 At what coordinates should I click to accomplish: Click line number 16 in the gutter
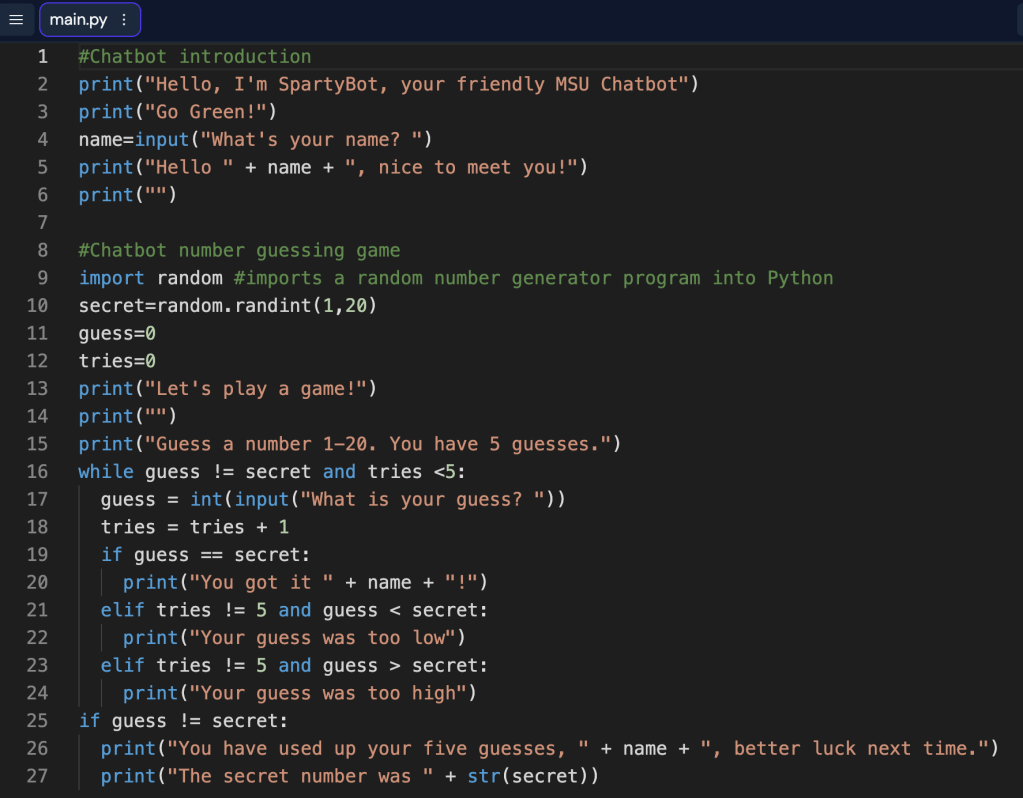coord(37,472)
